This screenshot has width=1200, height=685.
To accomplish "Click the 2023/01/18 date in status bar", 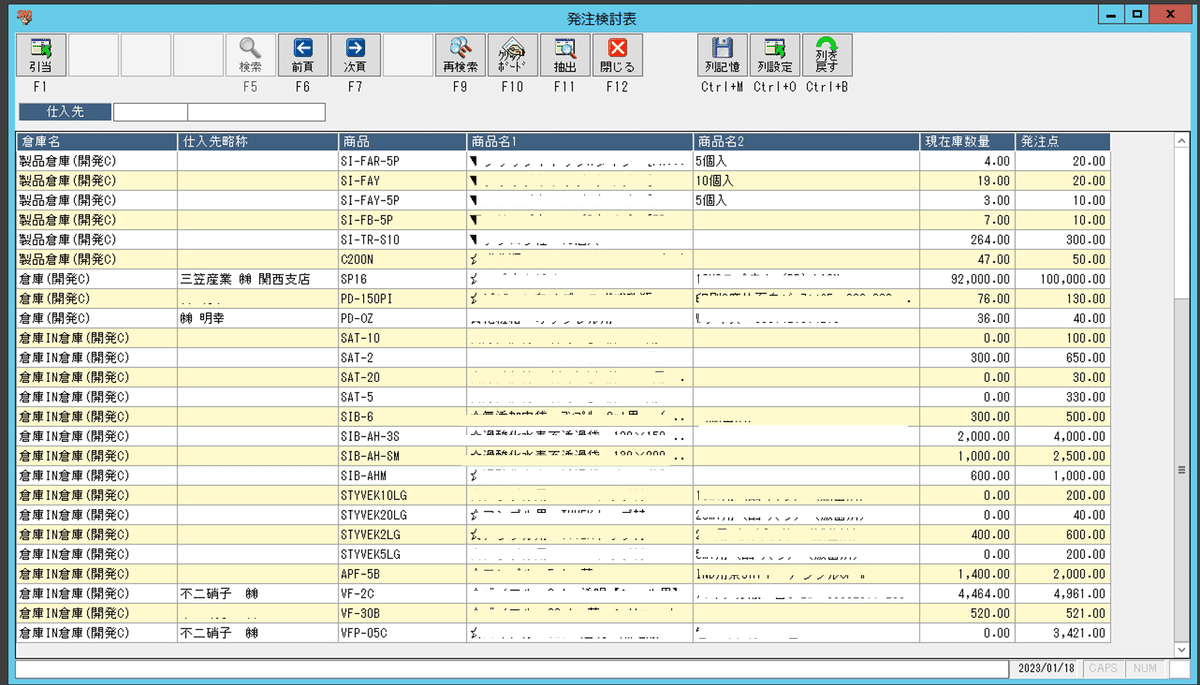I will (x=1048, y=668).
